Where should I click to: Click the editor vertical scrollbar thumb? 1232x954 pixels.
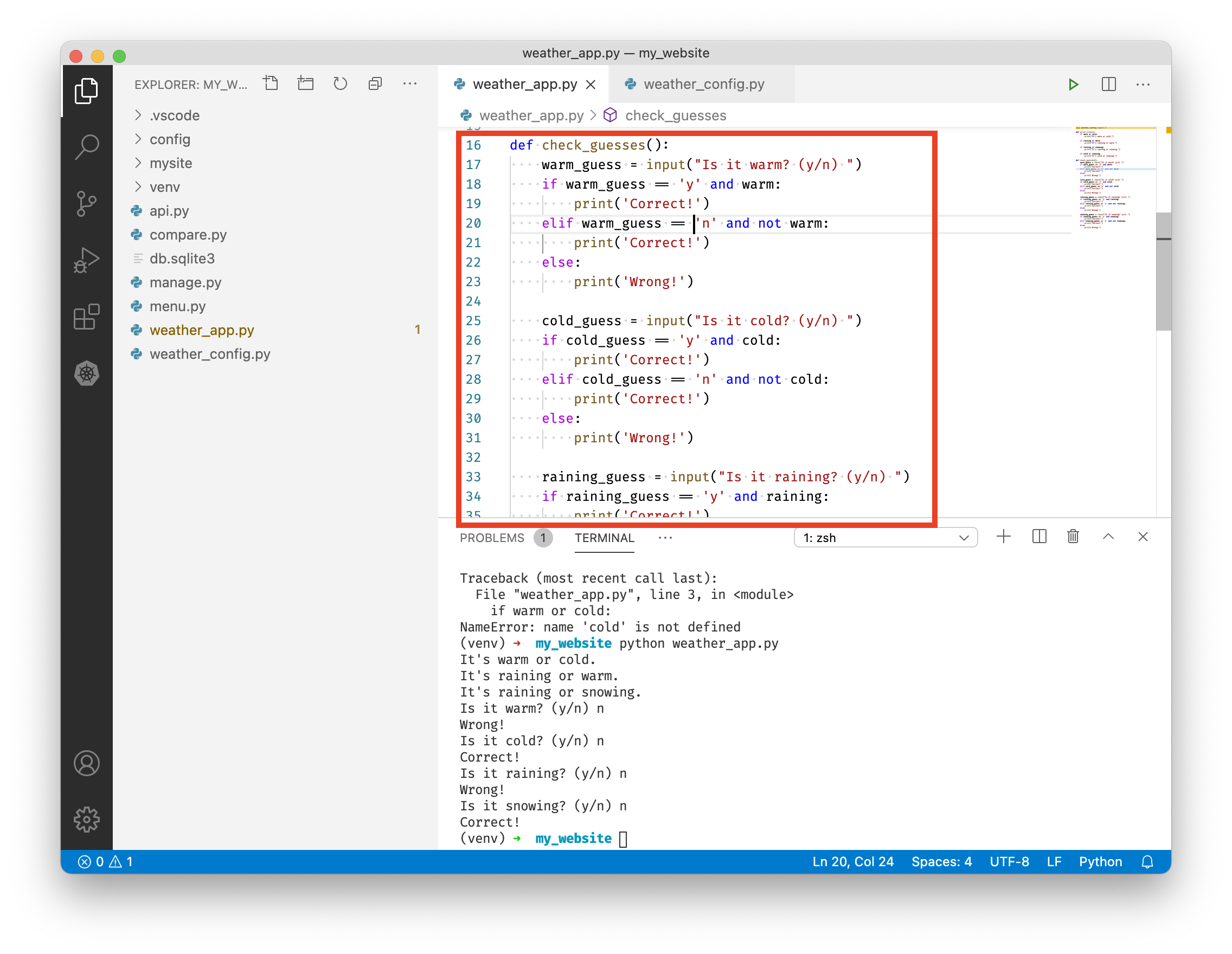click(x=1163, y=270)
